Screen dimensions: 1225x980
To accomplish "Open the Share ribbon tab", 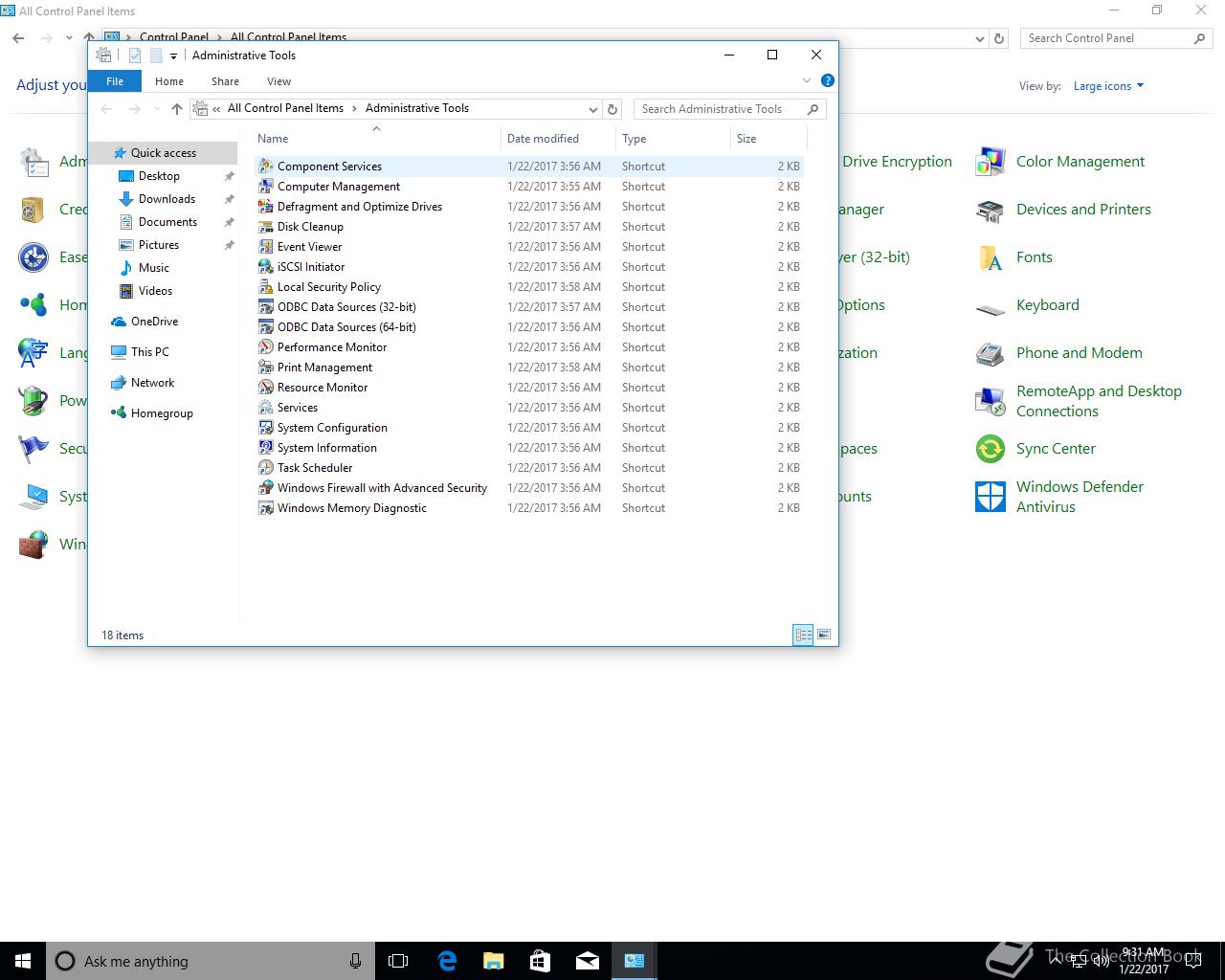I will (226, 81).
